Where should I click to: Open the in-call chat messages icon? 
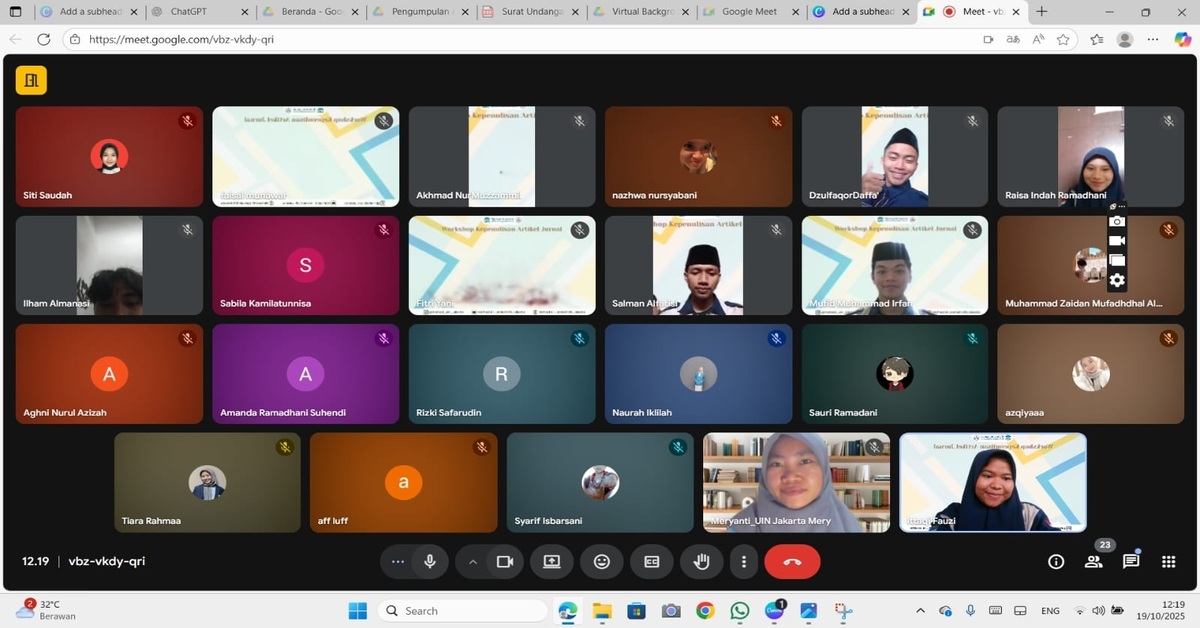1131,562
